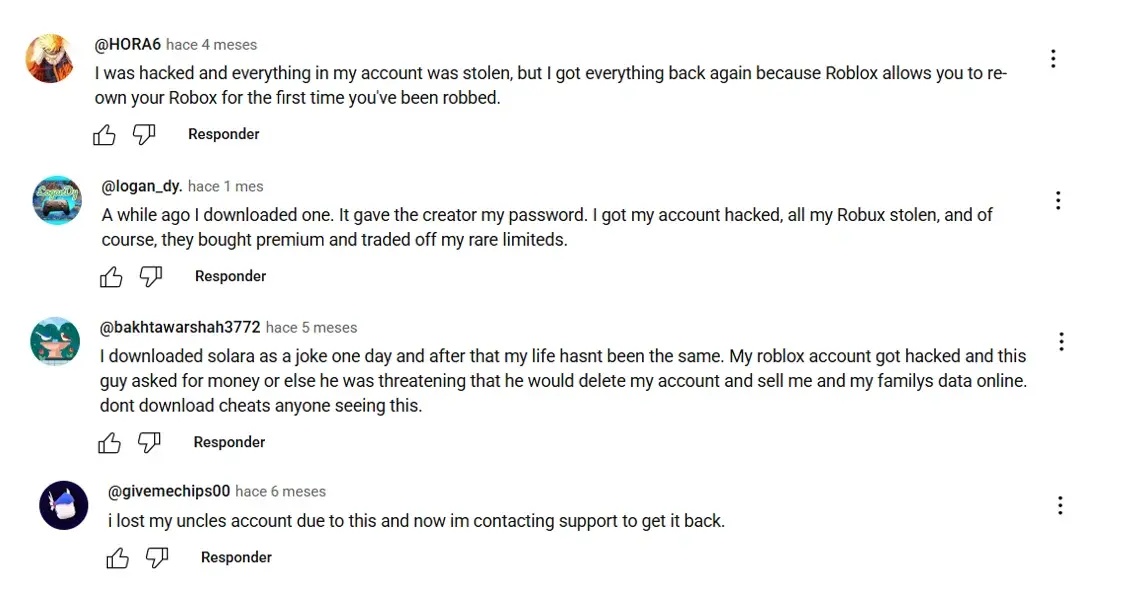Like the comment by @HORA6
This screenshot has height=607, width=1121.
[x=104, y=135]
